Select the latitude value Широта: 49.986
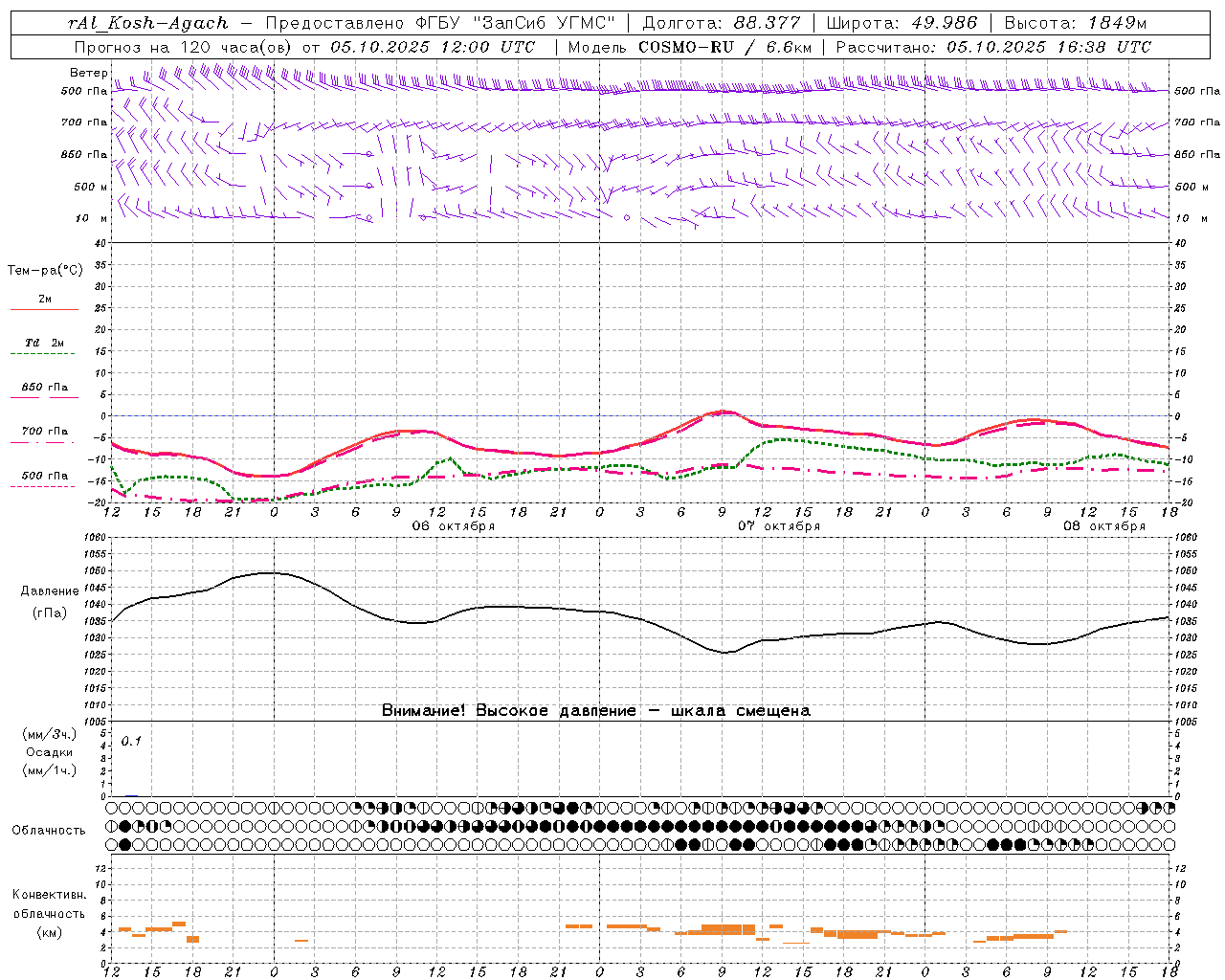Viewport: 1225px width, 980px height. click(x=902, y=23)
